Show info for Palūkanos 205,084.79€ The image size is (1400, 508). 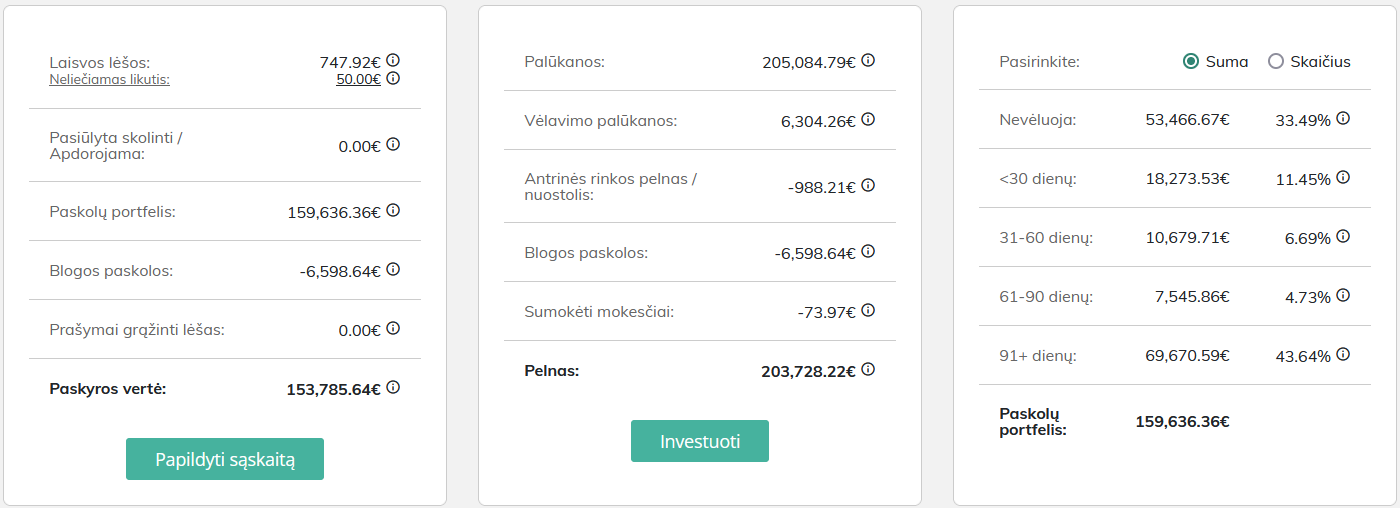pos(868,60)
